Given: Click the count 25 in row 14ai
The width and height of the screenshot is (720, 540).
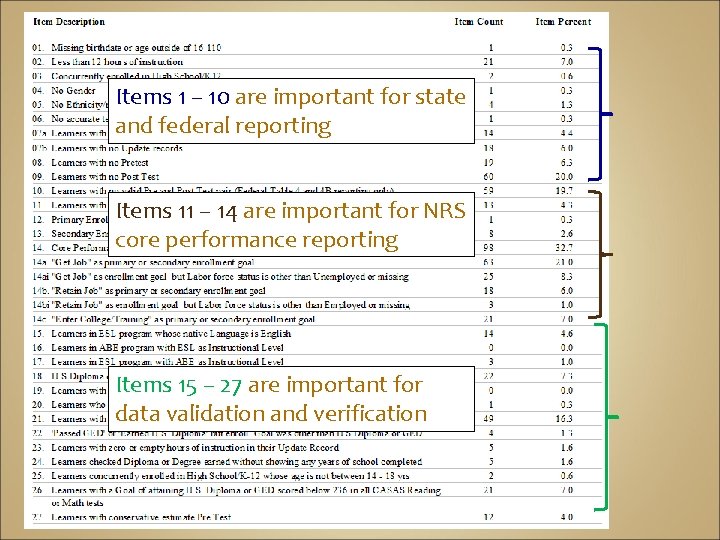Looking at the screenshot, I should (489, 276).
